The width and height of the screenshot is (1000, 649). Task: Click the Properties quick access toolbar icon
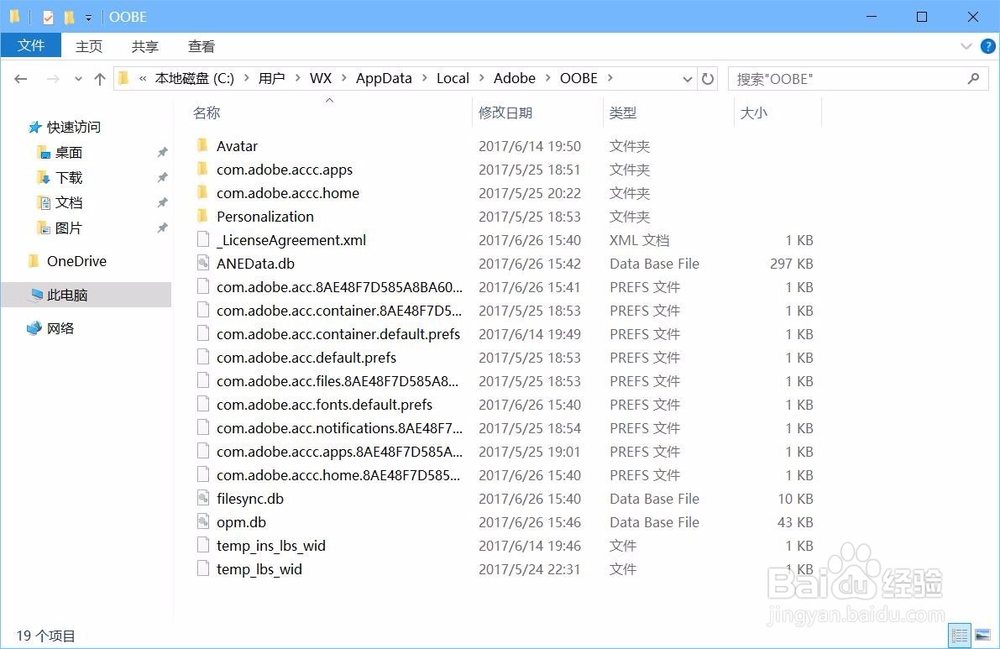(x=48, y=17)
